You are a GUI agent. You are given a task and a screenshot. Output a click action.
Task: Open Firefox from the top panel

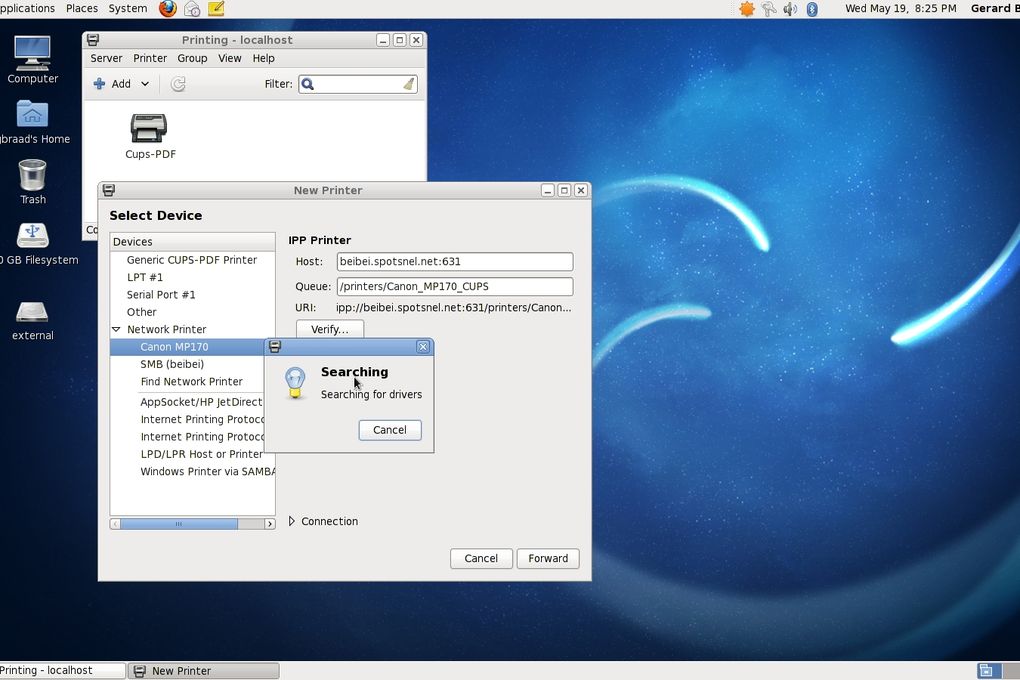pos(168,8)
